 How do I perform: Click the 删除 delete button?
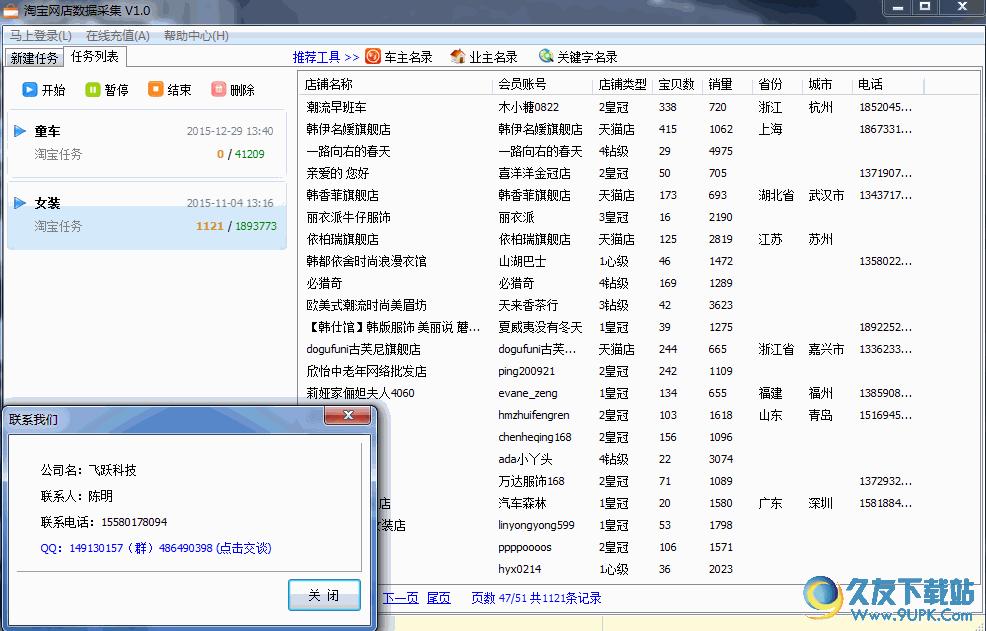tap(233, 90)
